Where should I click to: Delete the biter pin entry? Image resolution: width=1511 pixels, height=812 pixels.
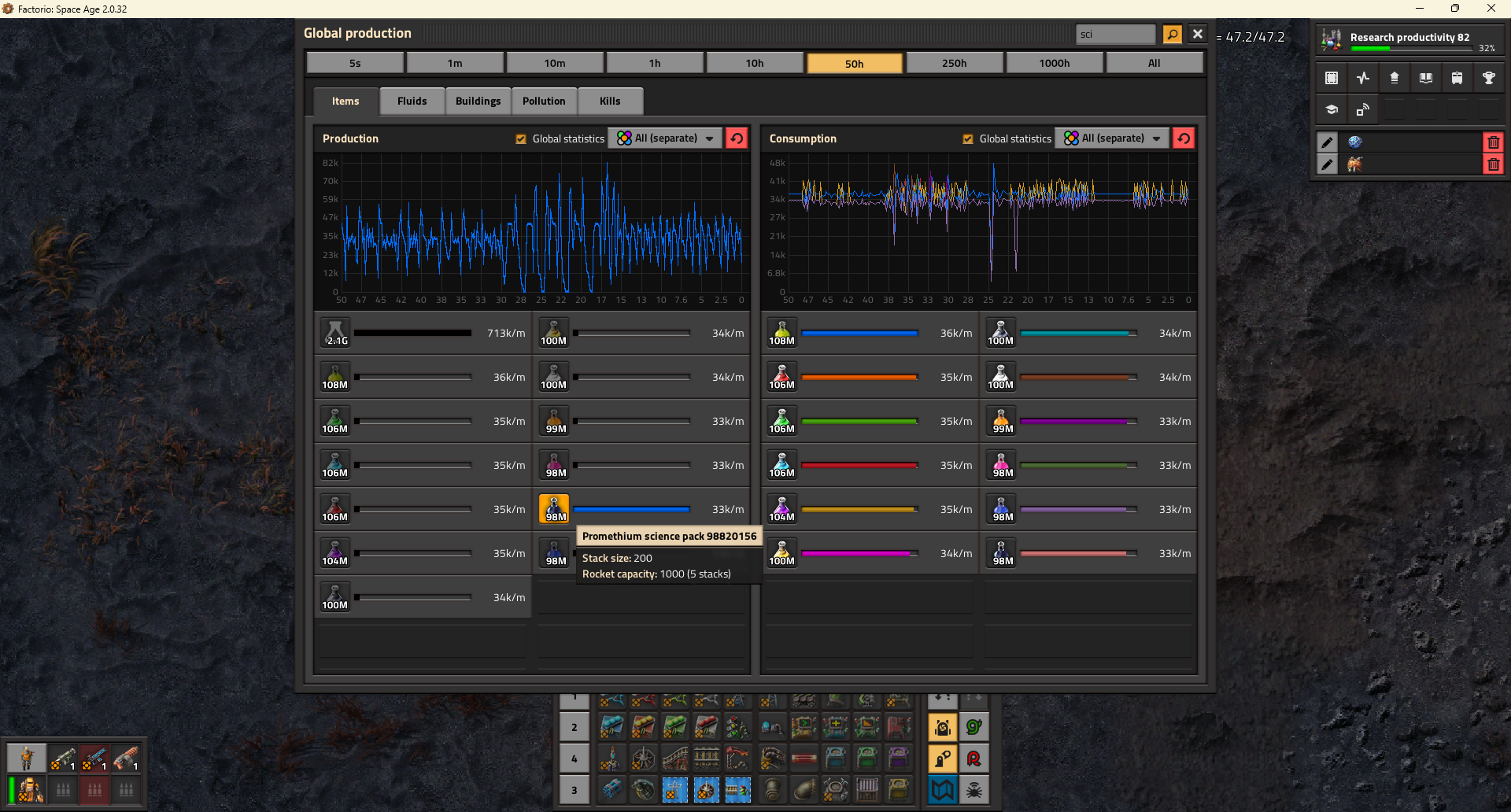1493,164
